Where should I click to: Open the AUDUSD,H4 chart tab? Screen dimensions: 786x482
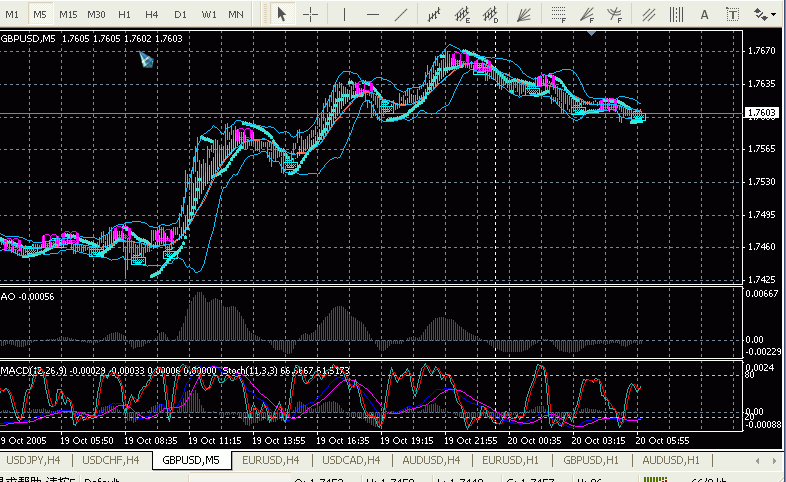[x=432, y=460]
